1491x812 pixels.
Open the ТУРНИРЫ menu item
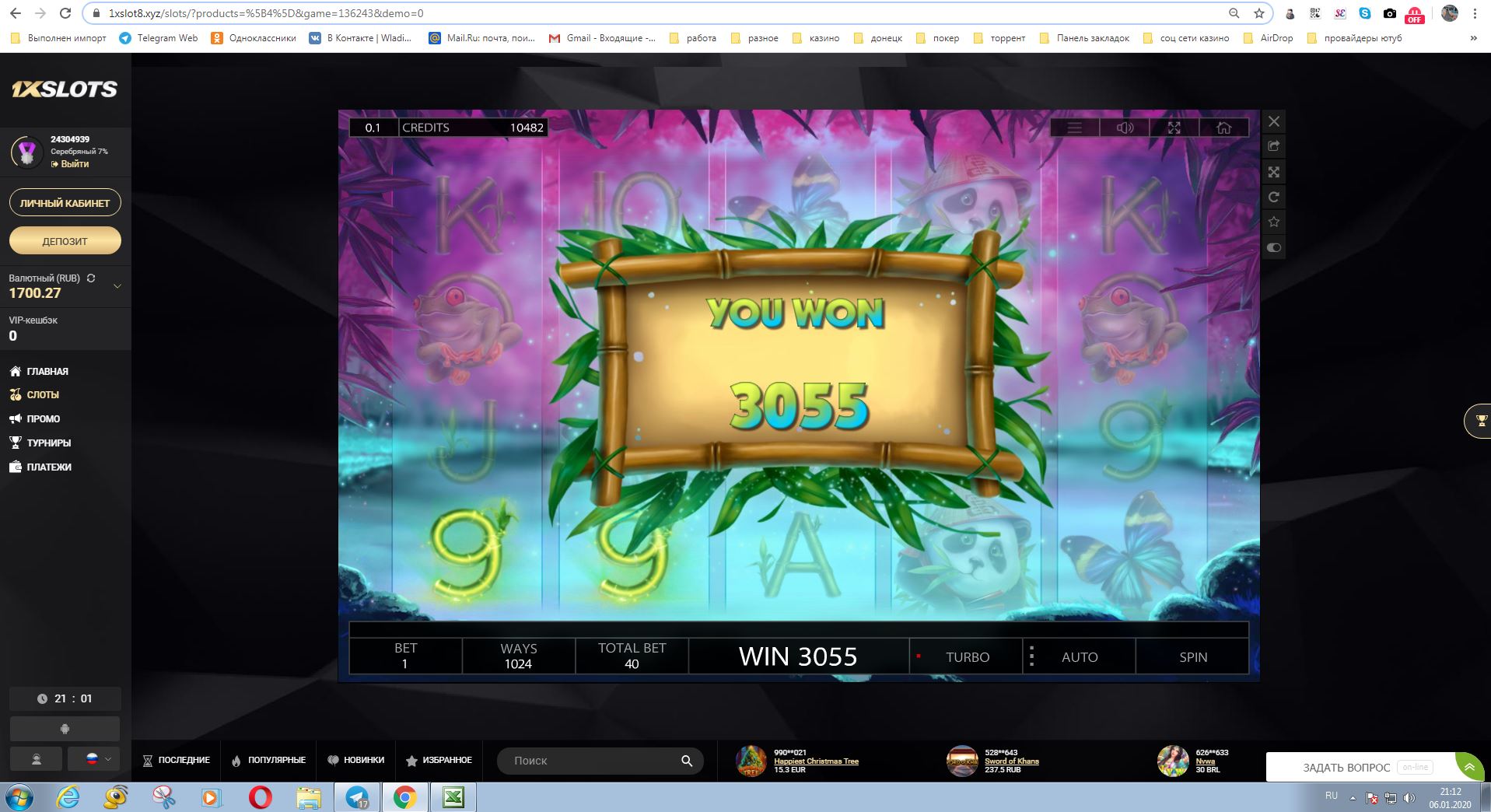click(x=48, y=443)
